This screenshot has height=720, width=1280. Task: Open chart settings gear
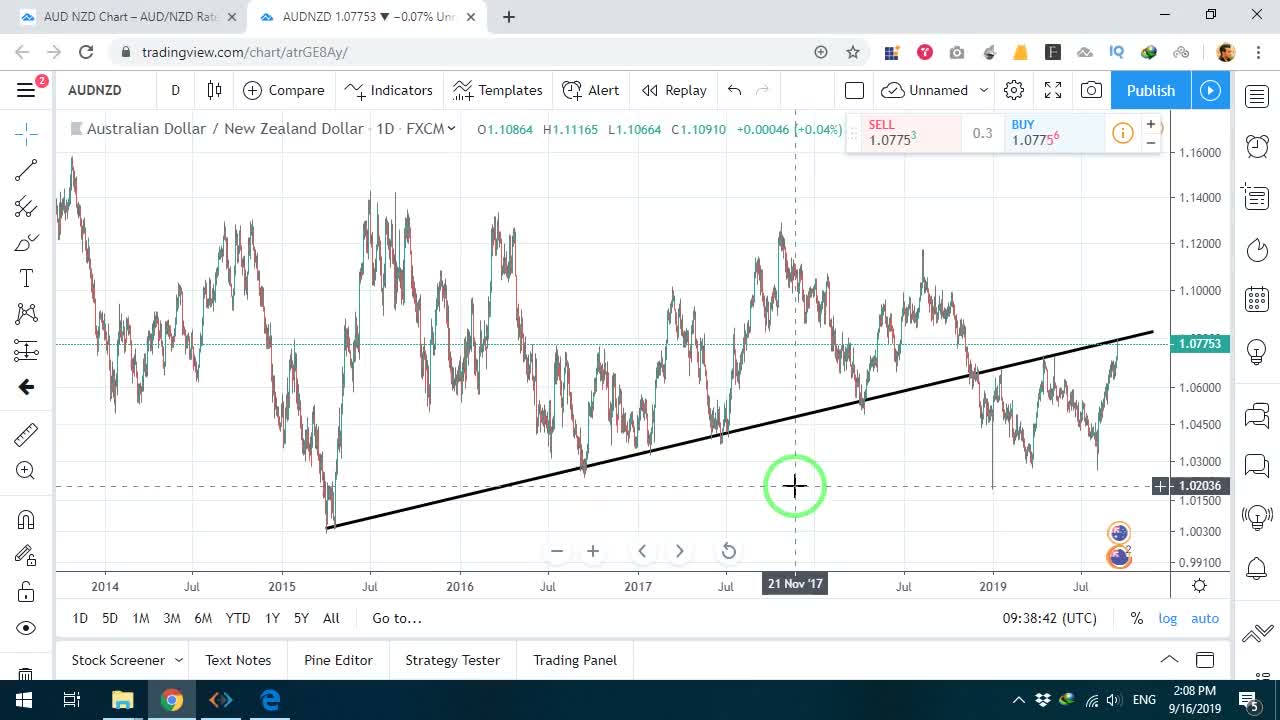pyautogui.click(x=1014, y=90)
